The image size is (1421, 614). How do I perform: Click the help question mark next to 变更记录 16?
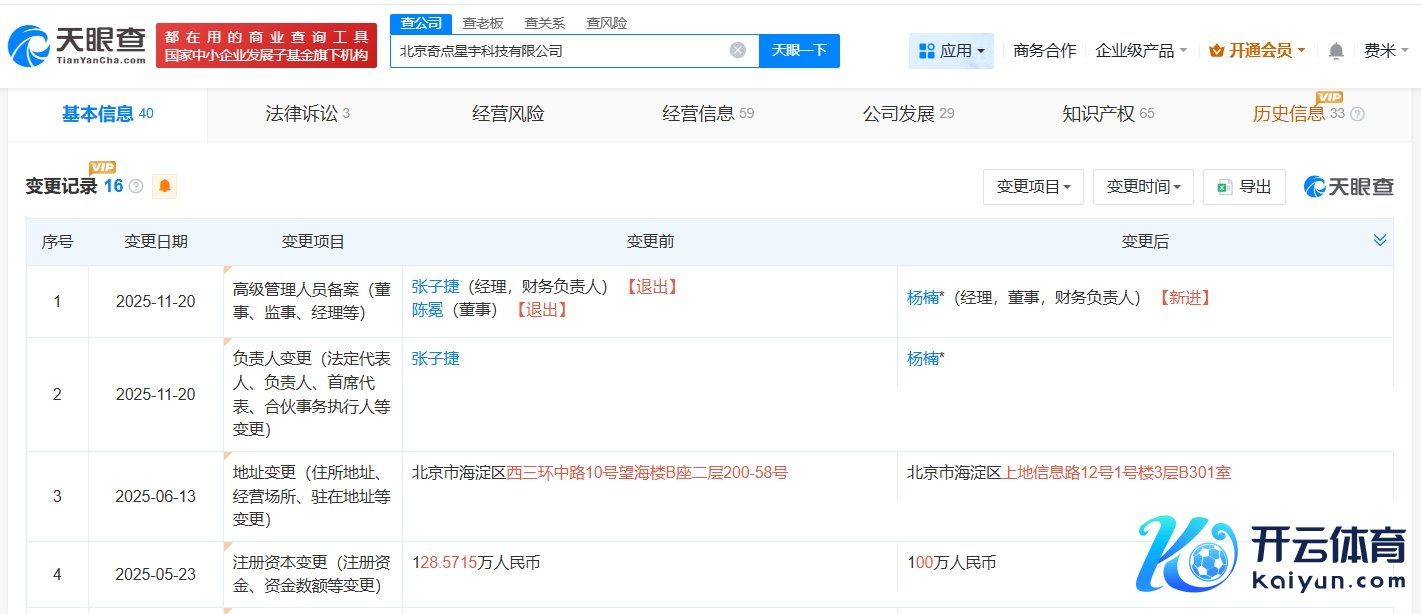(x=136, y=186)
